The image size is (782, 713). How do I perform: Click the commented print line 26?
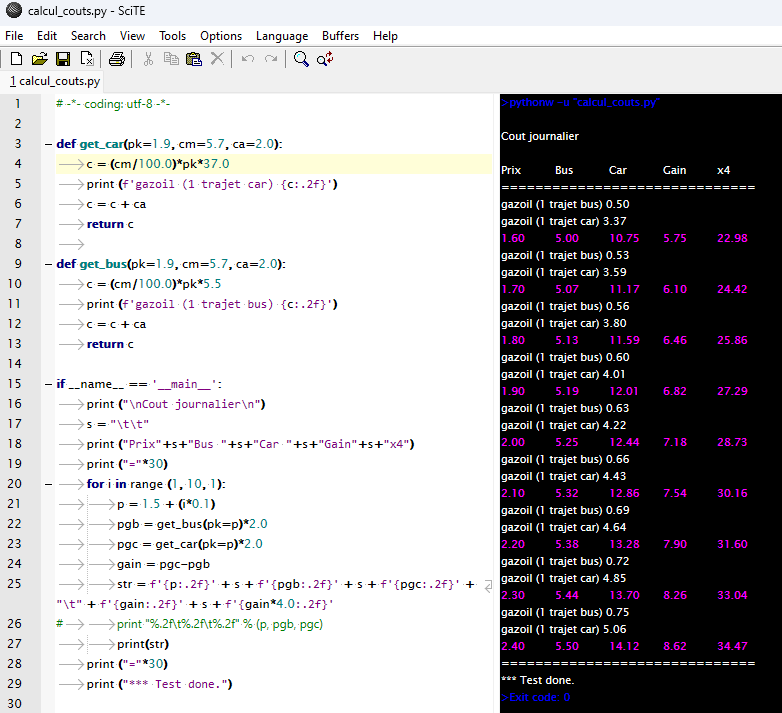(190, 624)
